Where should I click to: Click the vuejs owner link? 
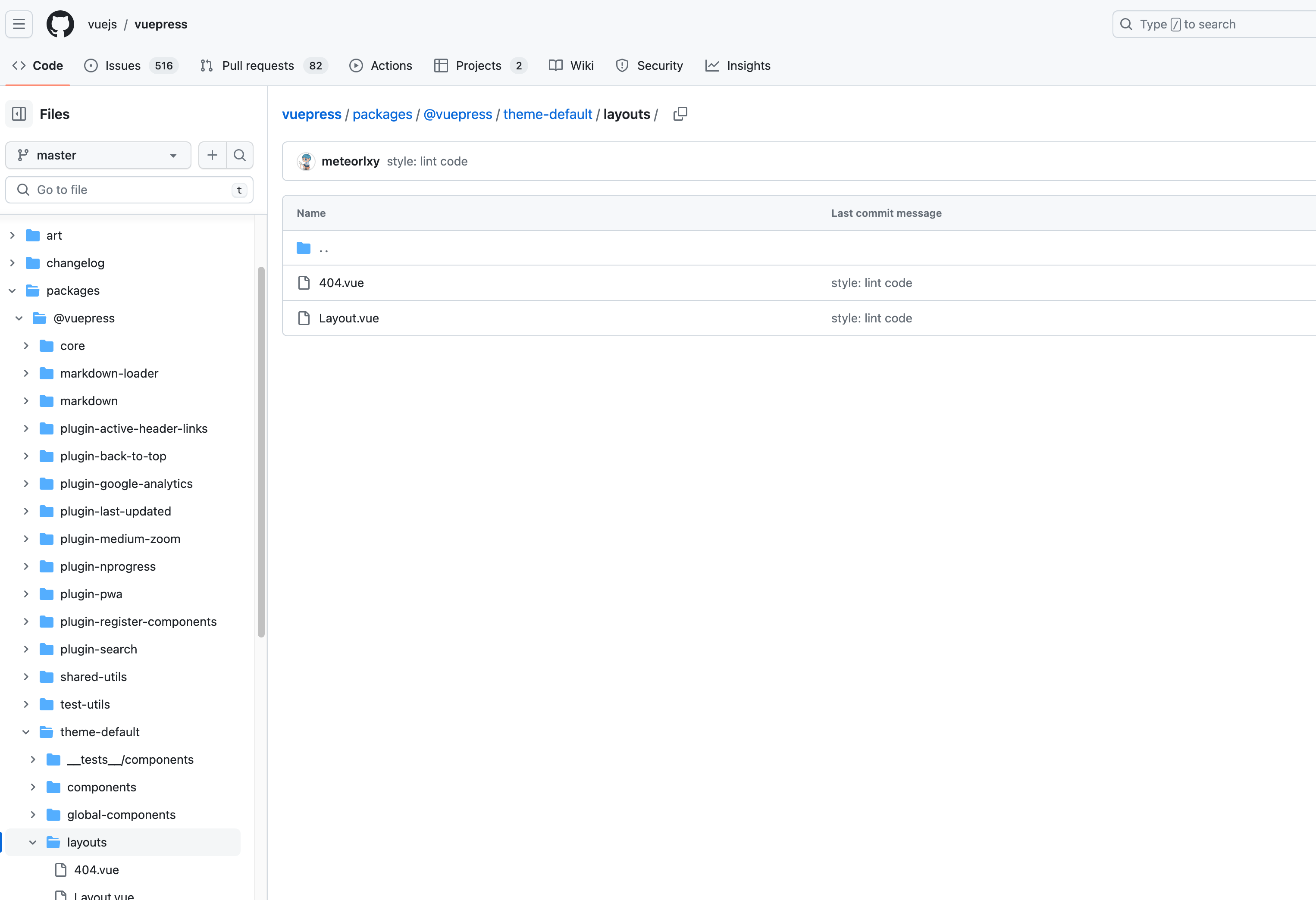click(x=103, y=24)
